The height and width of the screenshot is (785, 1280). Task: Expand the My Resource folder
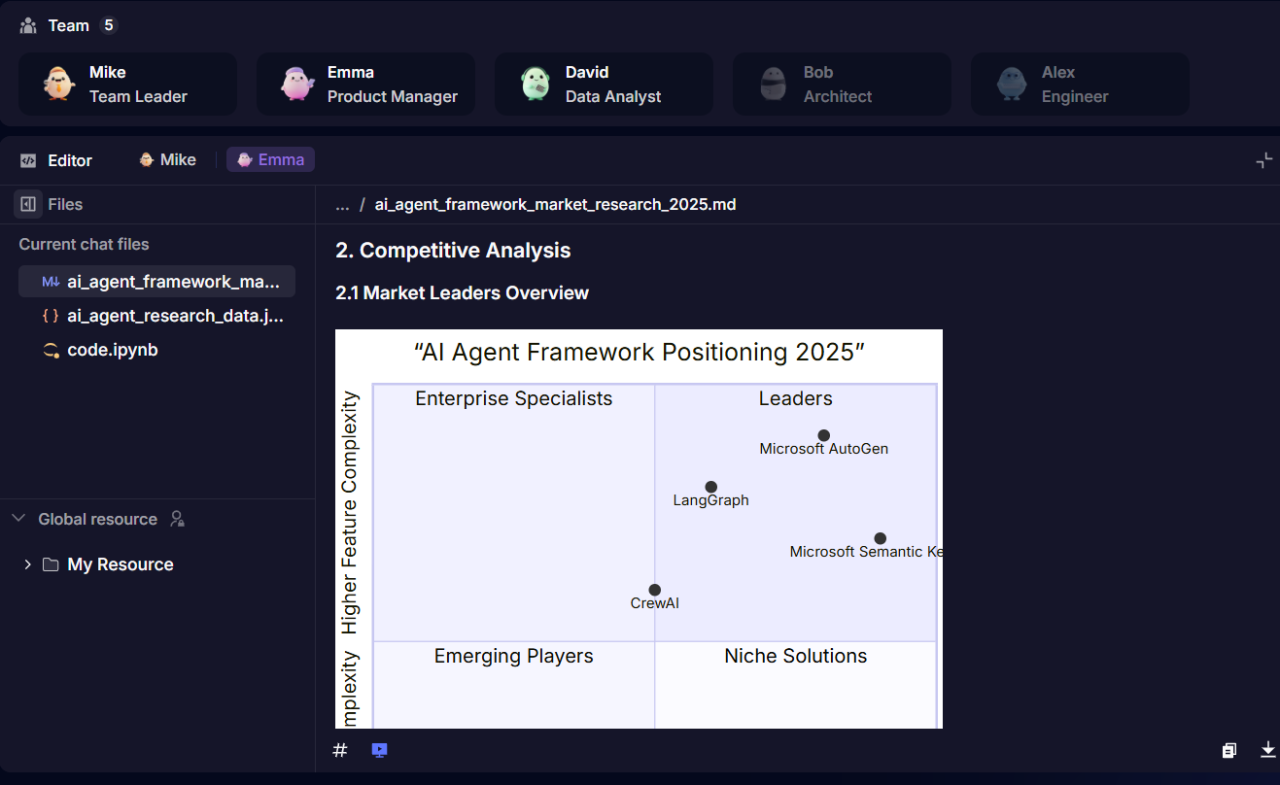click(x=27, y=565)
